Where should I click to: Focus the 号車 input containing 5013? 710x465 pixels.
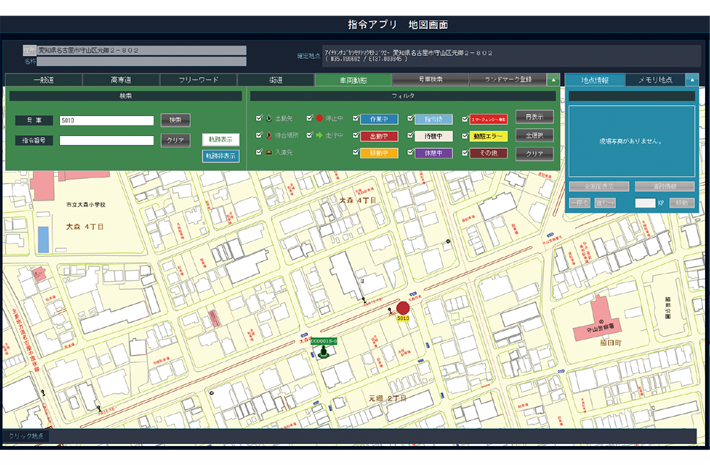tap(107, 120)
